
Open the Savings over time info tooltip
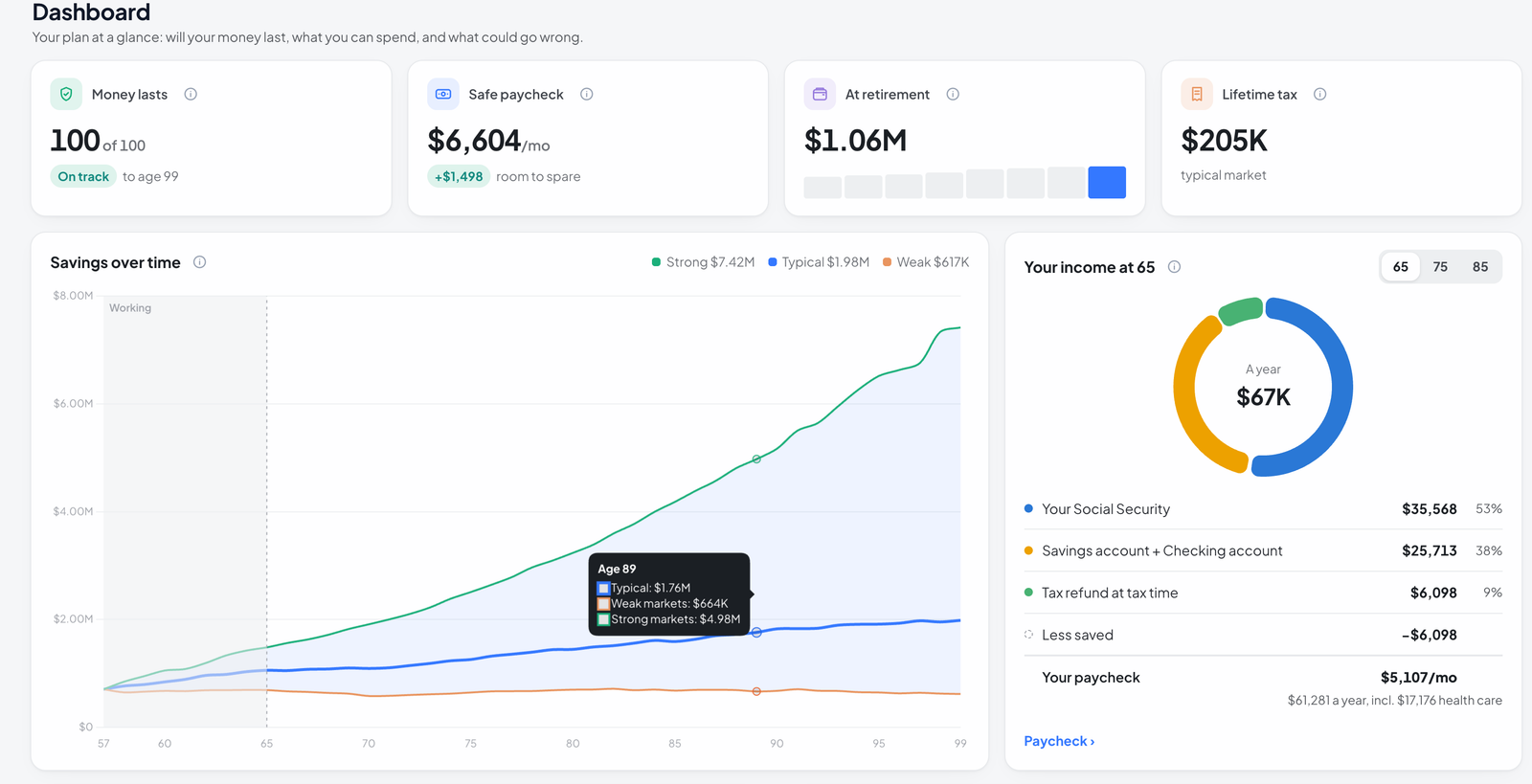(x=200, y=262)
